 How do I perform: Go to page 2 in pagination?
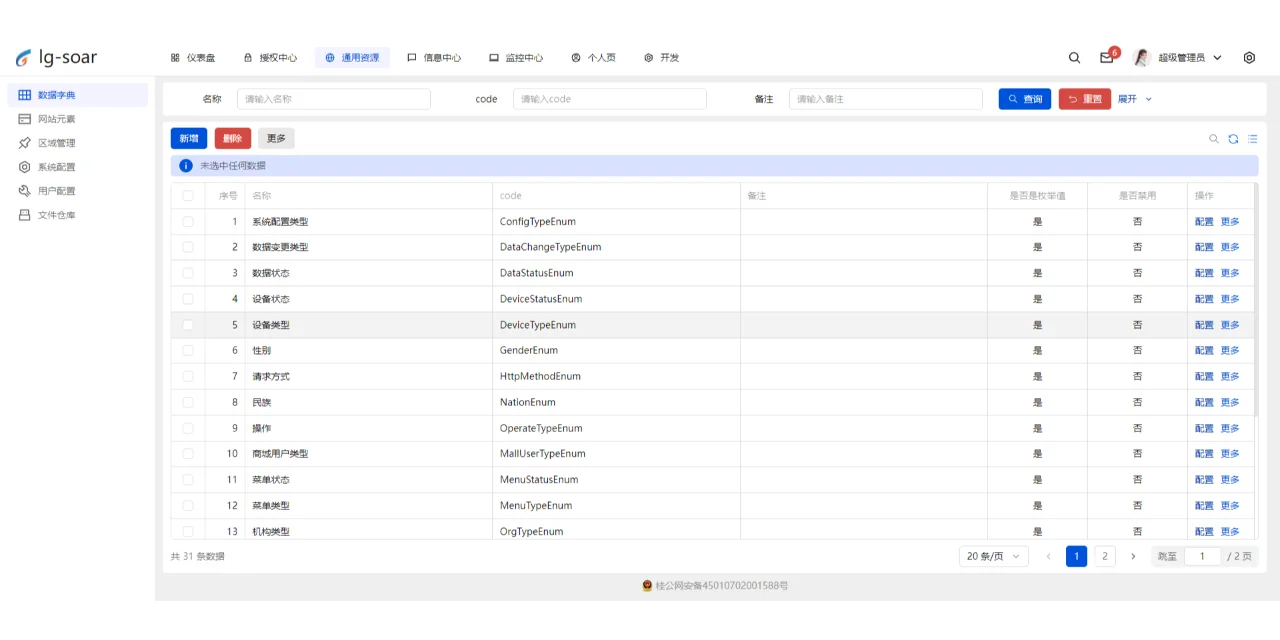click(1105, 556)
